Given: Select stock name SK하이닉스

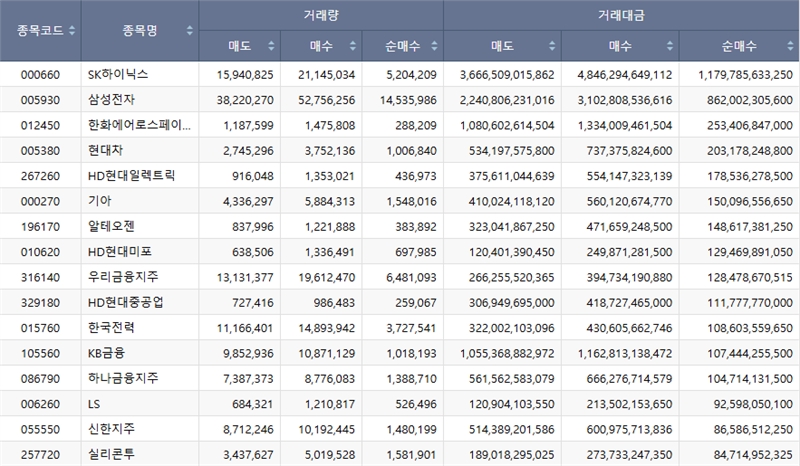Looking at the screenshot, I should pyautogui.click(x=118, y=75).
